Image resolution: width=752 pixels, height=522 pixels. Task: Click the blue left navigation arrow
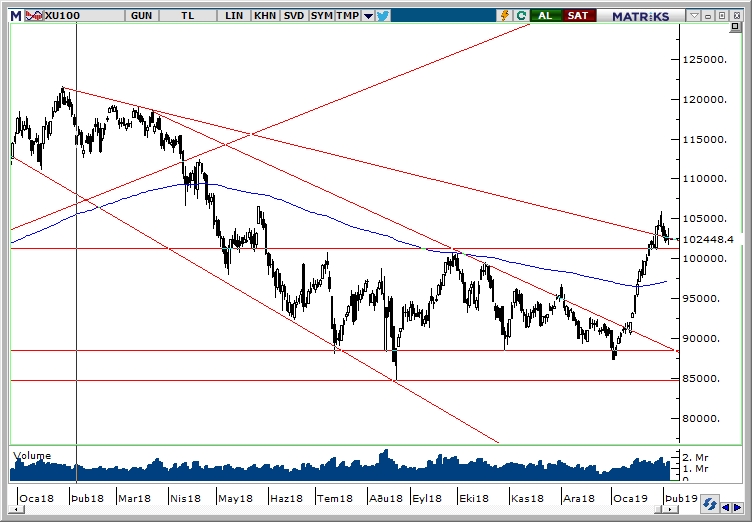point(727,507)
